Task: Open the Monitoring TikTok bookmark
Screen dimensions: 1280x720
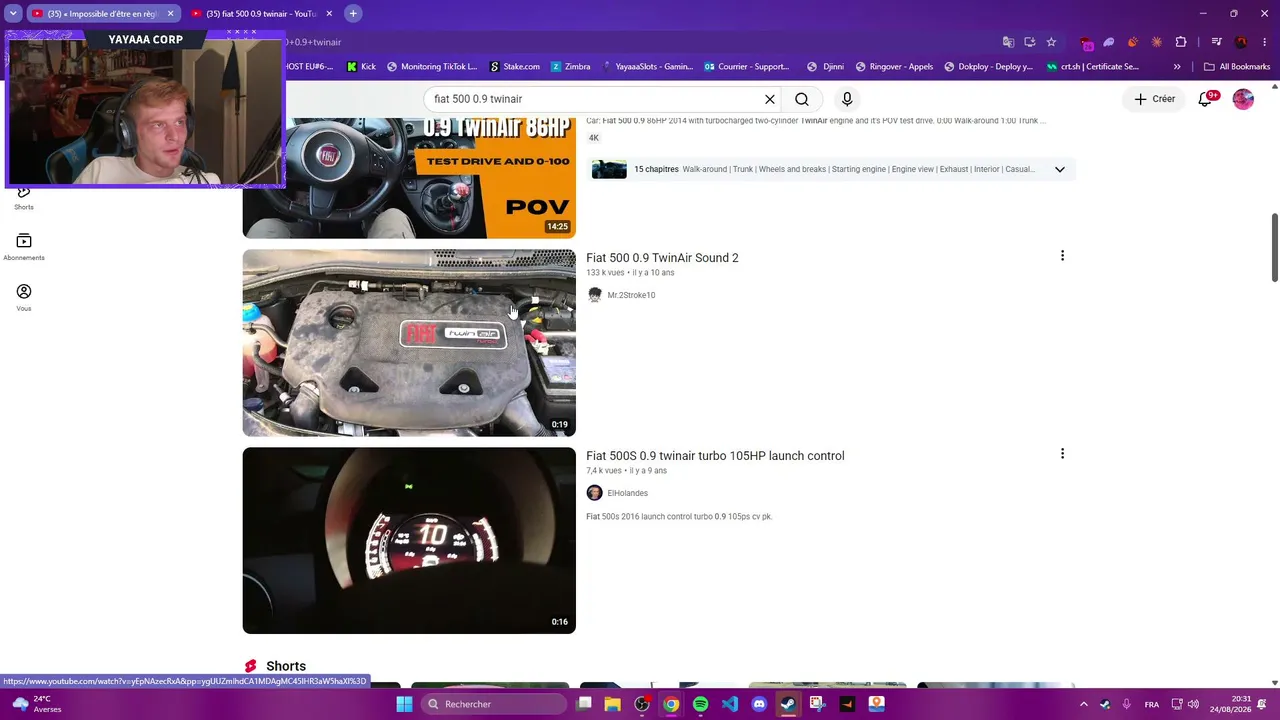Action: click(x=432, y=67)
